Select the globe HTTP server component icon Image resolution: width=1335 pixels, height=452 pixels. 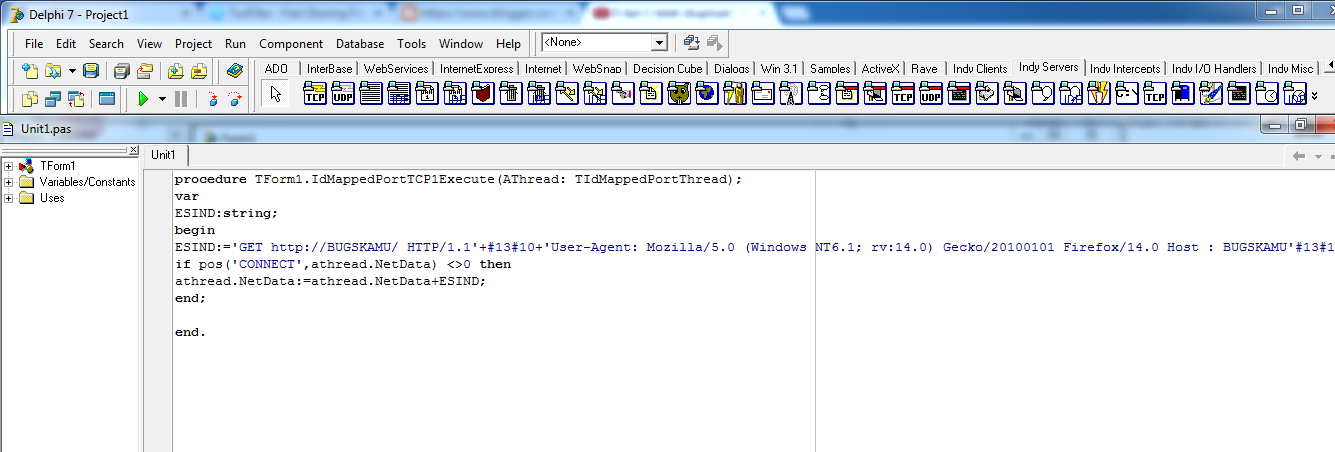[707, 95]
